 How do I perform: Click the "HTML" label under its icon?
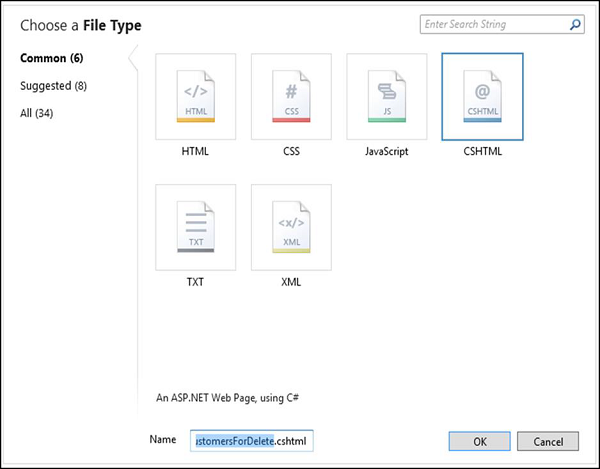(196, 152)
